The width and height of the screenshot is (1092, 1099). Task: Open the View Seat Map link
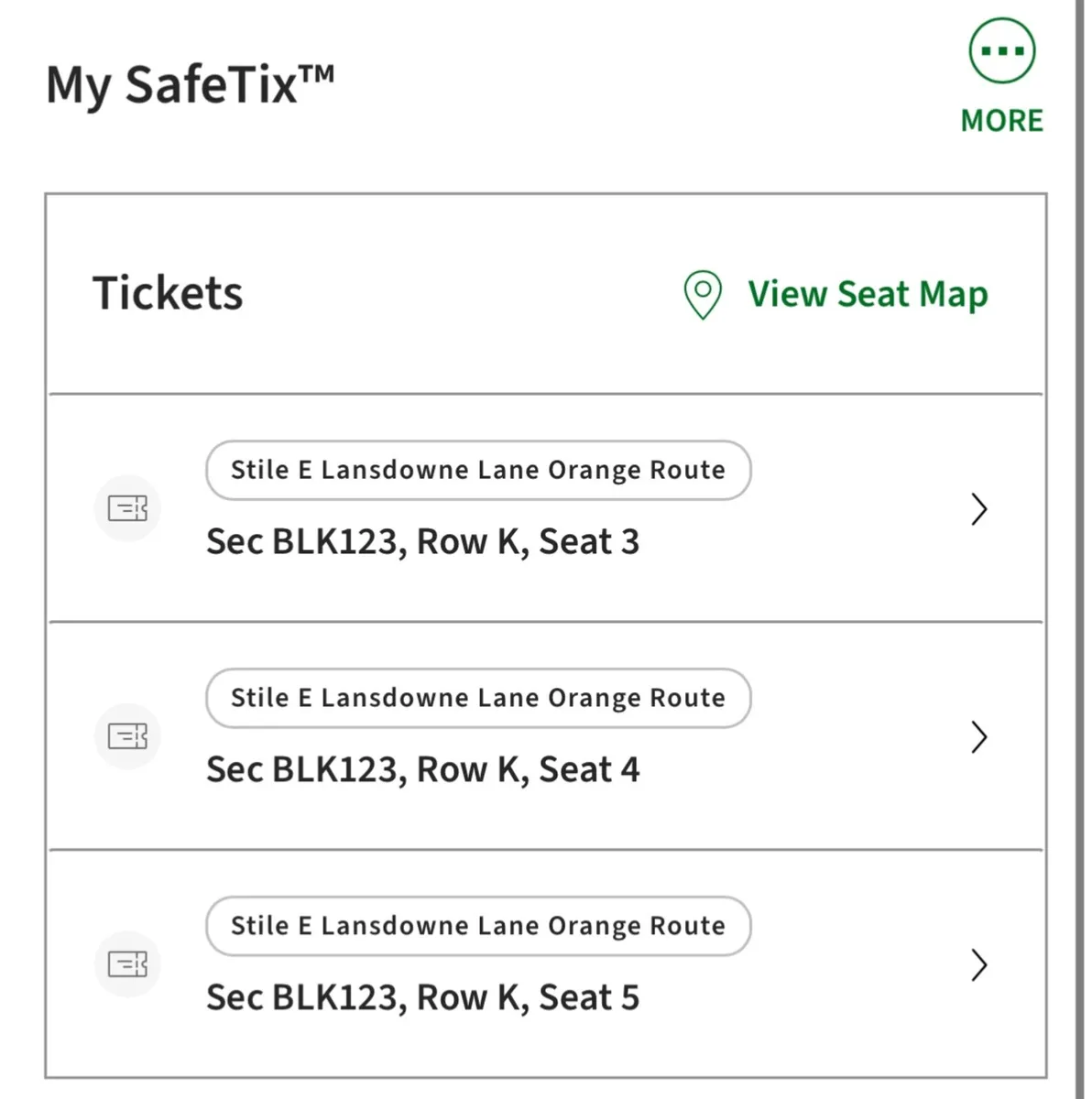tap(868, 295)
